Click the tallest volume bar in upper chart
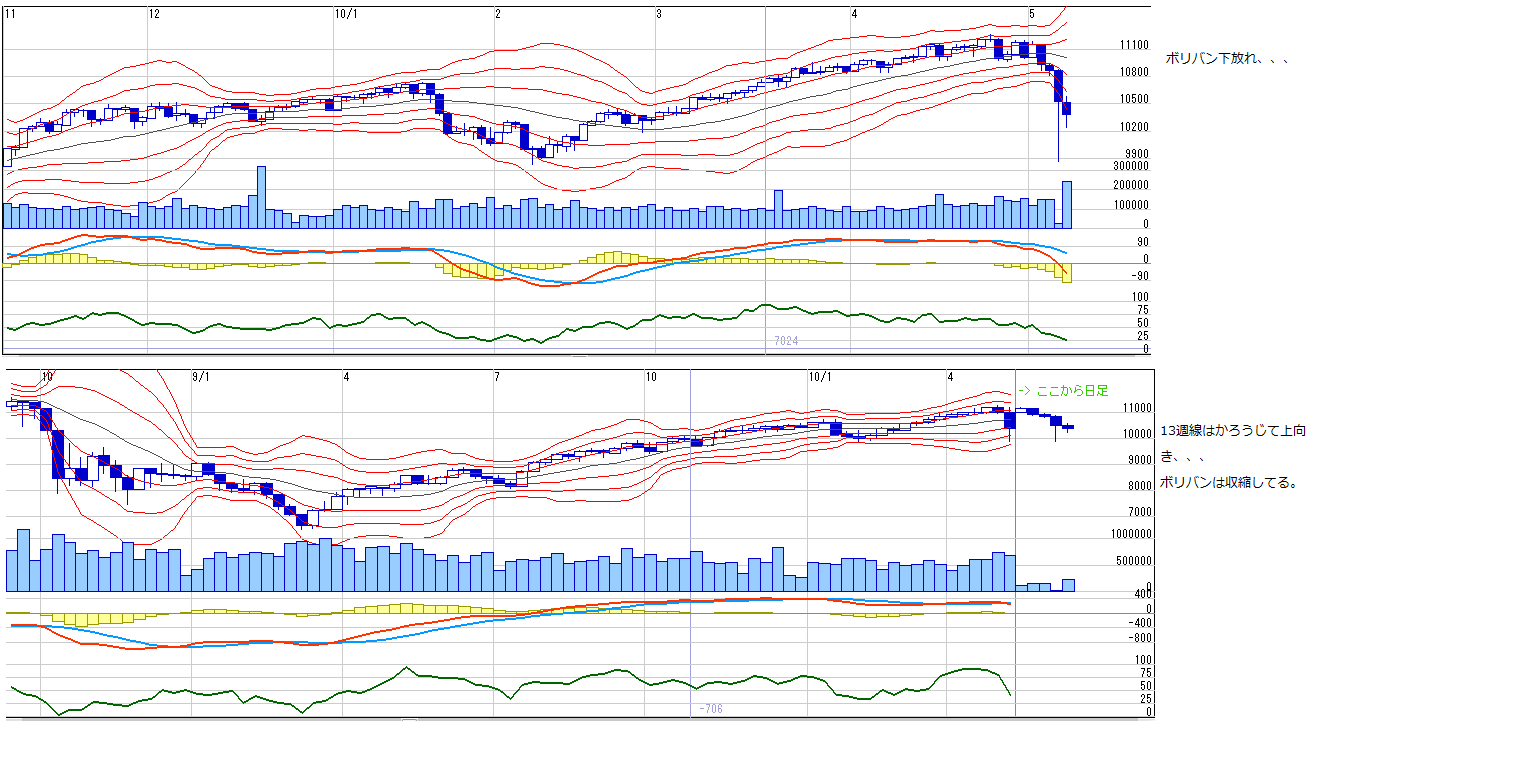This screenshot has height=768, width=1516. (x=261, y=197)
